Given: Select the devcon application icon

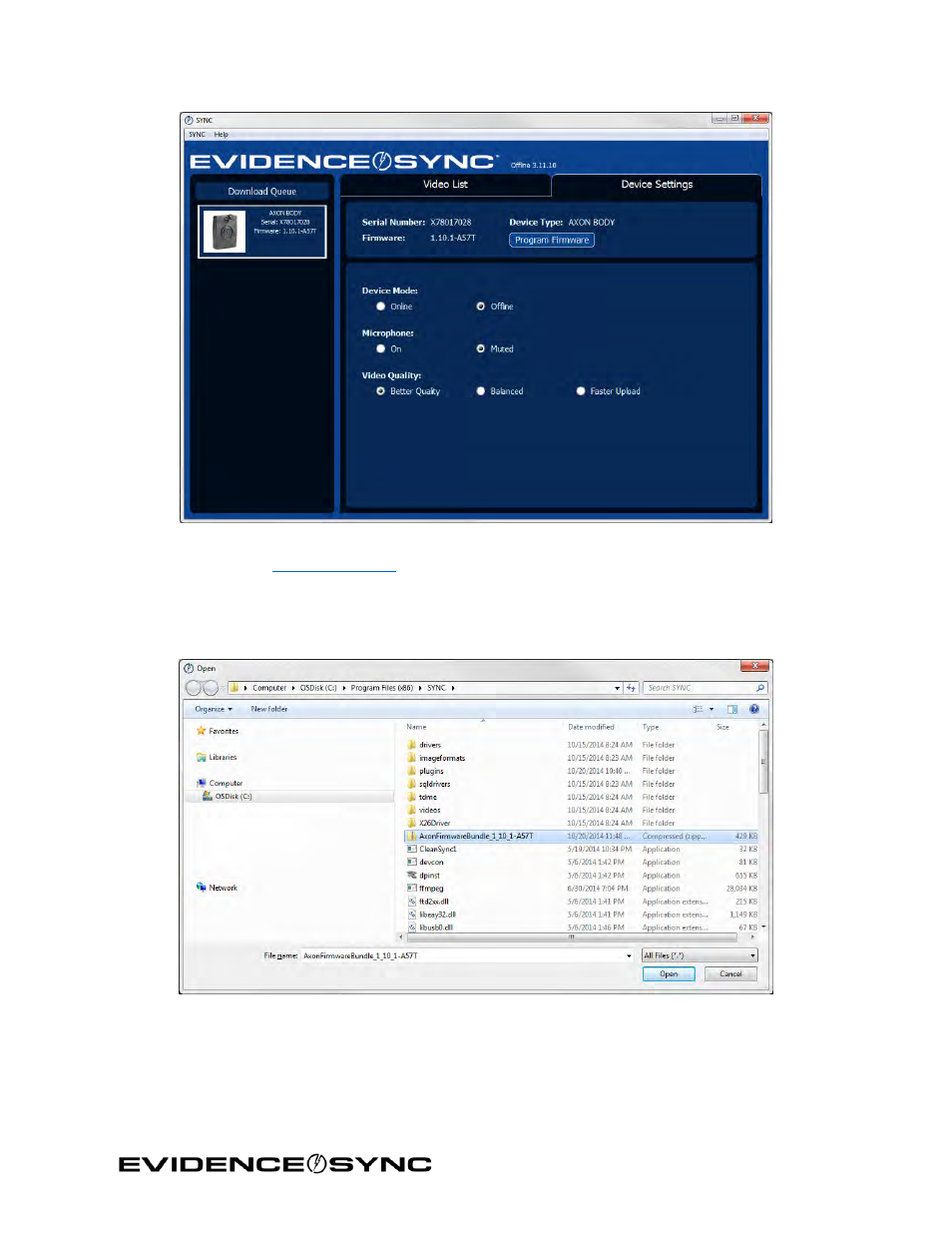Looking at the screenshot, I should (x=411, y=863).
